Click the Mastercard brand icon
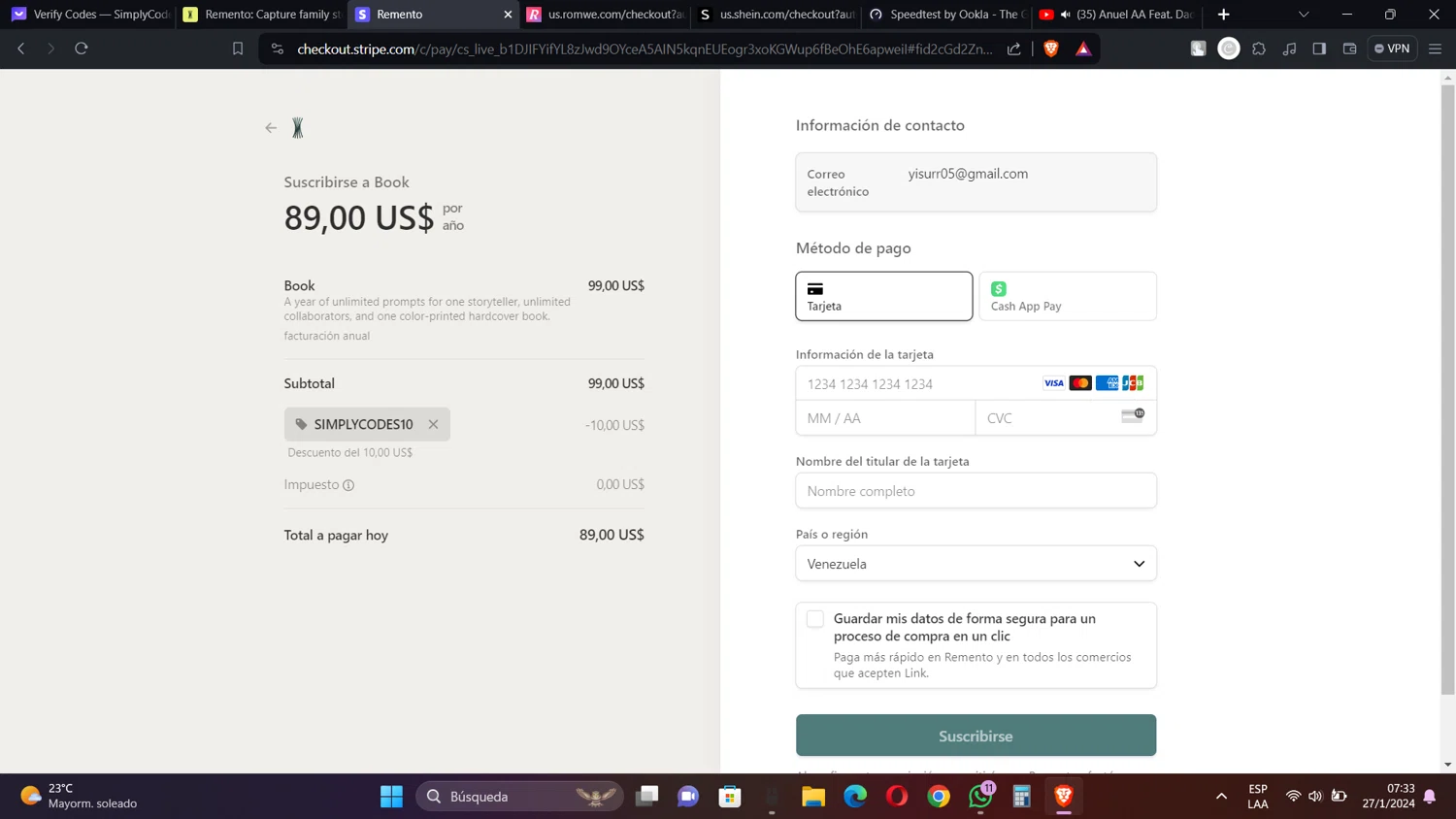 pyautogui.click(x=1080, y=383)
